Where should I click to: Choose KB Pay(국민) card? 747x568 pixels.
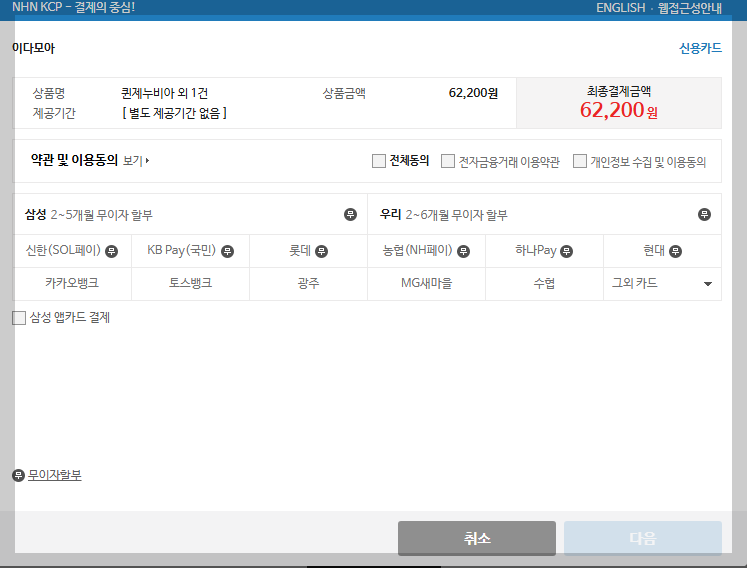click(190, 251)
